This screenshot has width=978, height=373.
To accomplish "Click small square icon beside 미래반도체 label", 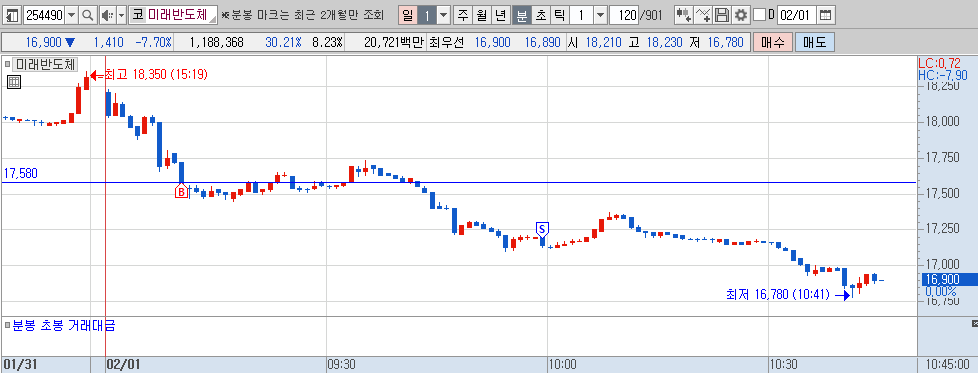I will coord(7,64).
